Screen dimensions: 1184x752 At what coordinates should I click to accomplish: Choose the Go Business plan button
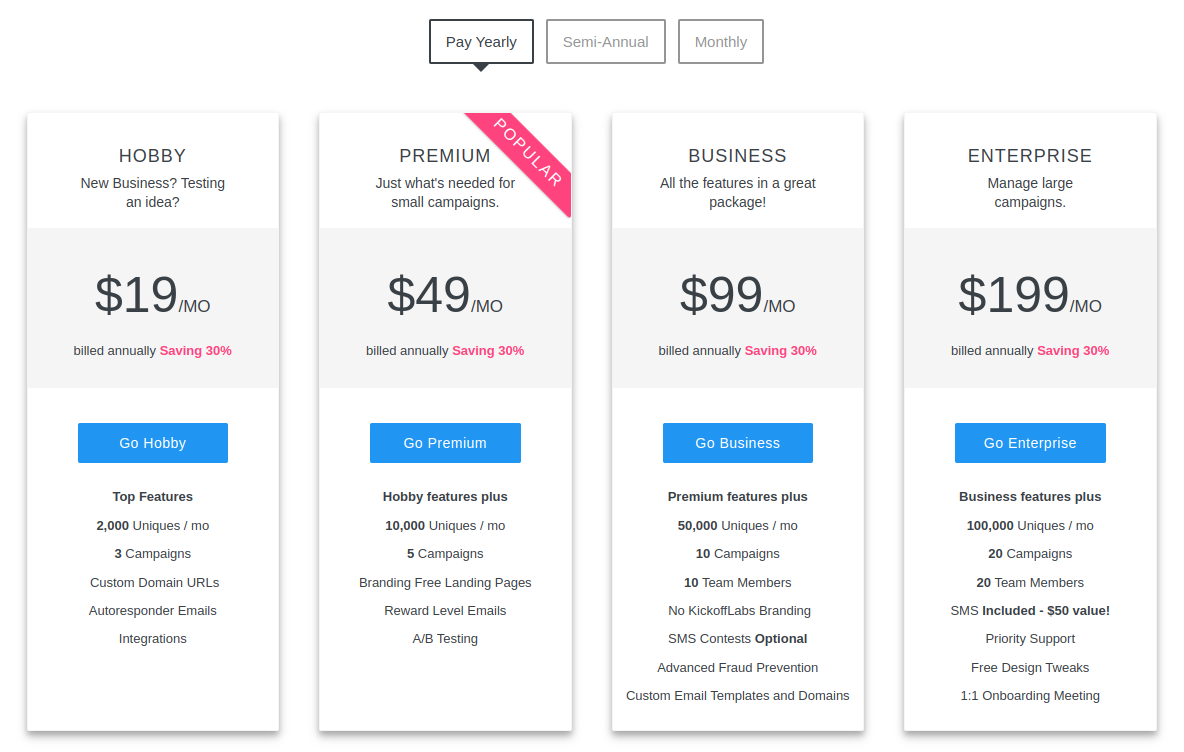click(x=738, y=442)
